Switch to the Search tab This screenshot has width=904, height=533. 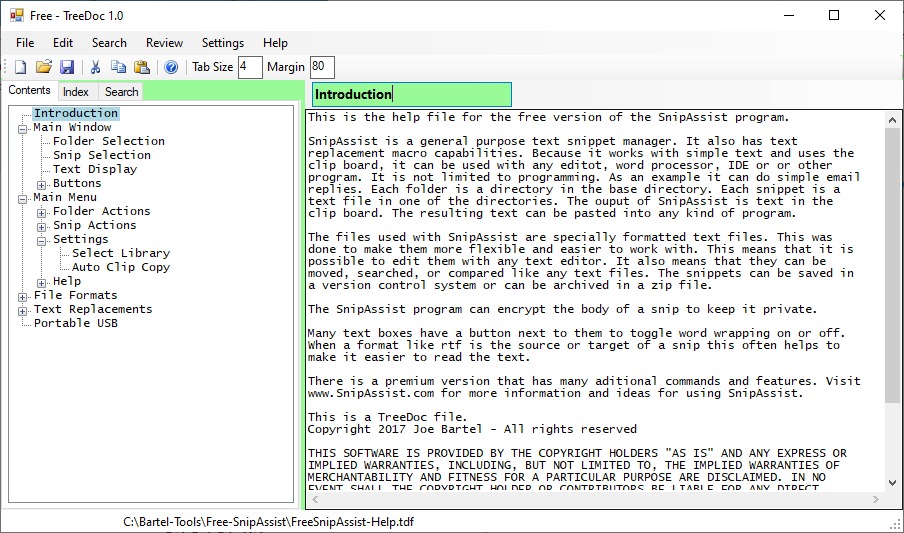point(122,92)
